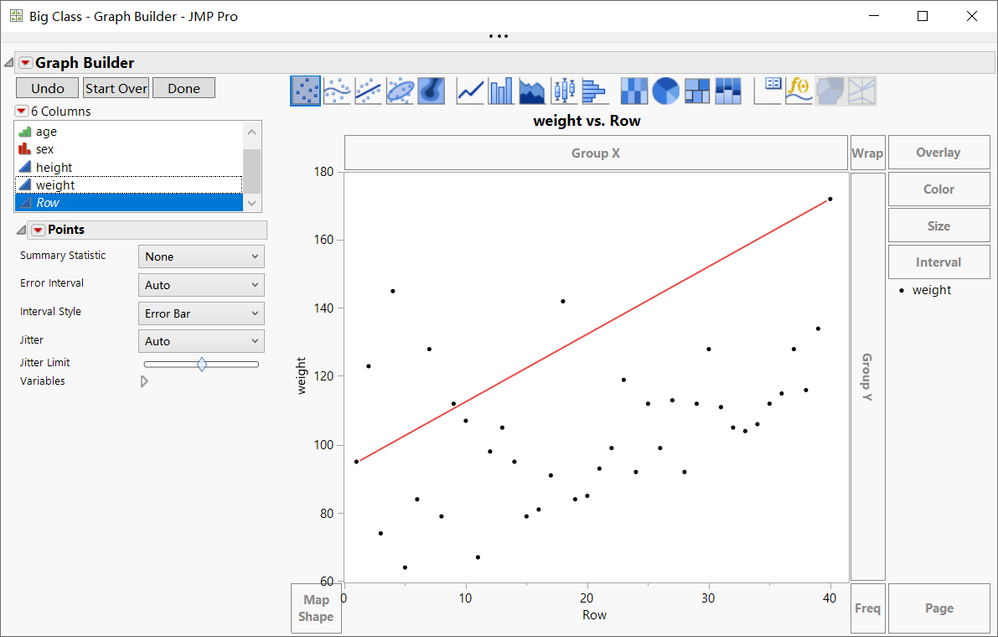Open the Graph Builder red triangle menu

pyautogui.click(x=25, y=62)
